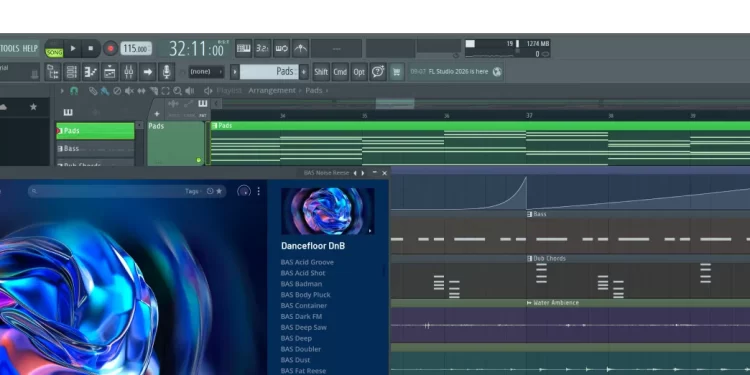Select the mute tool in playlist toolbar
The height and width of the screenshot is (375, 750).
129,90
